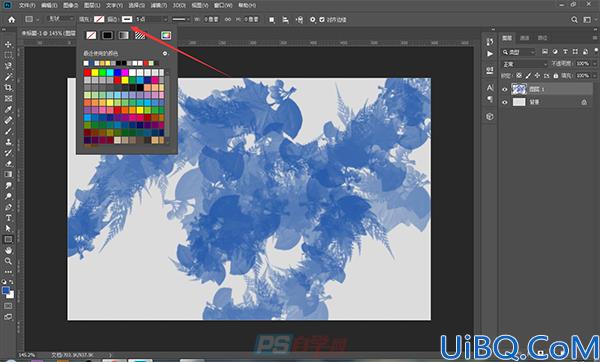The height and width of the screenshot is (362, 600).
Task: Pick the red swatch in palette
Action: [87, 72]
